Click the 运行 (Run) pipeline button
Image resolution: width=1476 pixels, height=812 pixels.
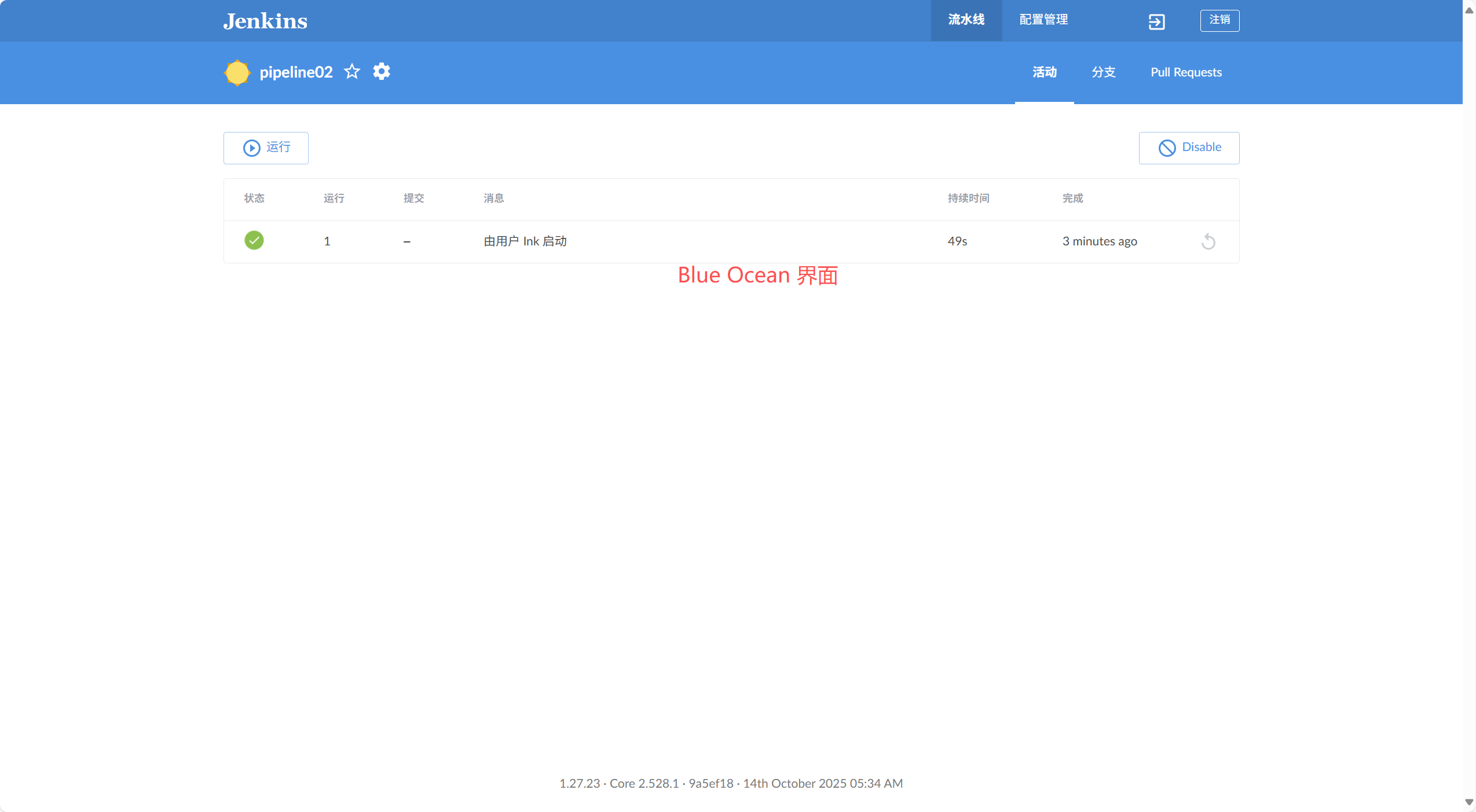(x=266, y=148)
